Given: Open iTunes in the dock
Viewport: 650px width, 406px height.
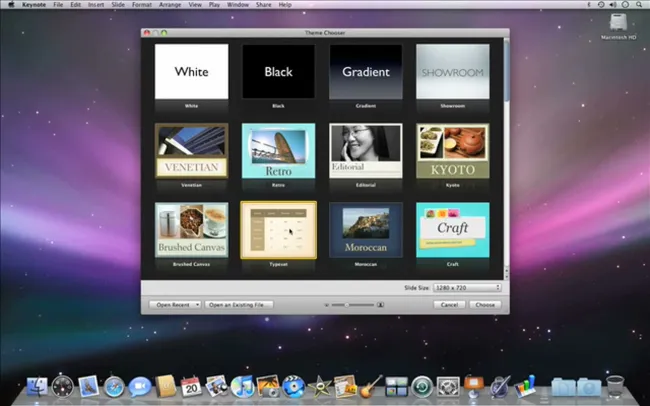Looking at the screenshot, I should click(242, 387).
